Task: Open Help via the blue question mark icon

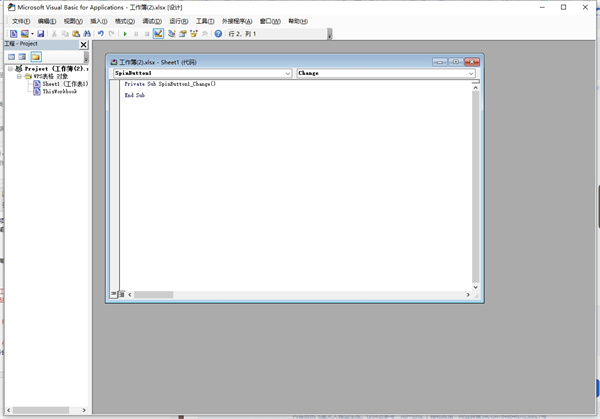Action: tap(218, 34)
